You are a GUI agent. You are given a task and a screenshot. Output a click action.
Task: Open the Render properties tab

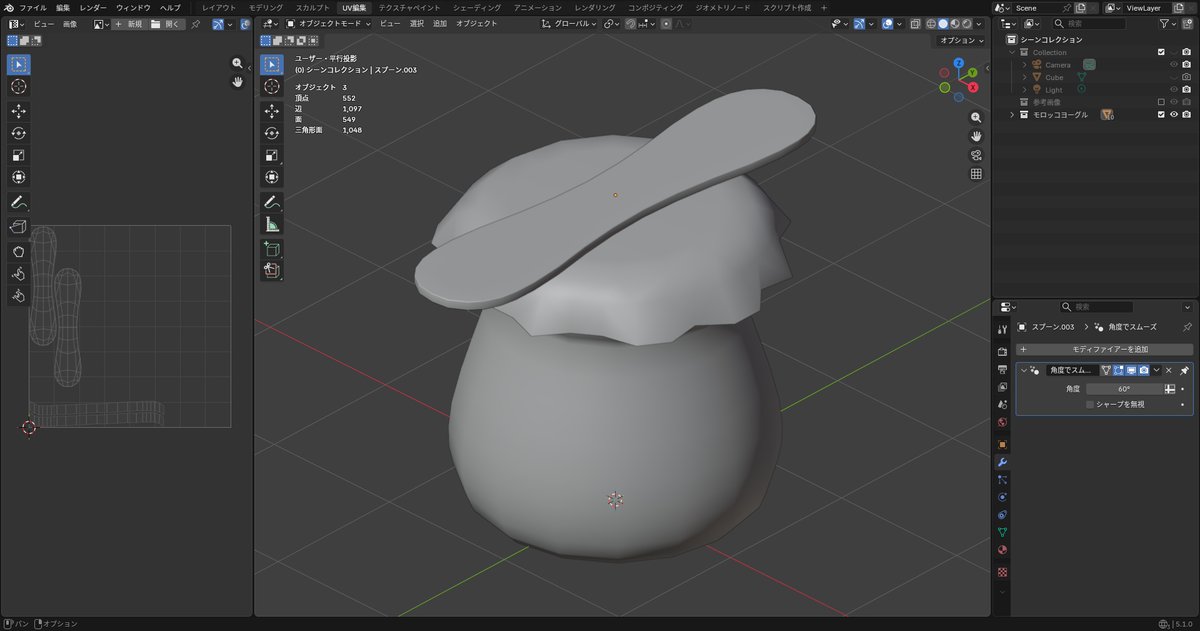click(x=1002, y=352)
